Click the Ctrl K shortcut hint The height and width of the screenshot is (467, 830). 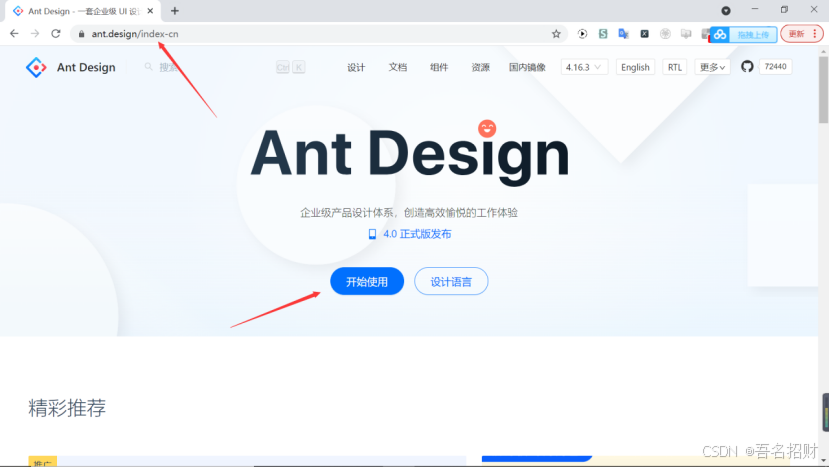(291, 67)
